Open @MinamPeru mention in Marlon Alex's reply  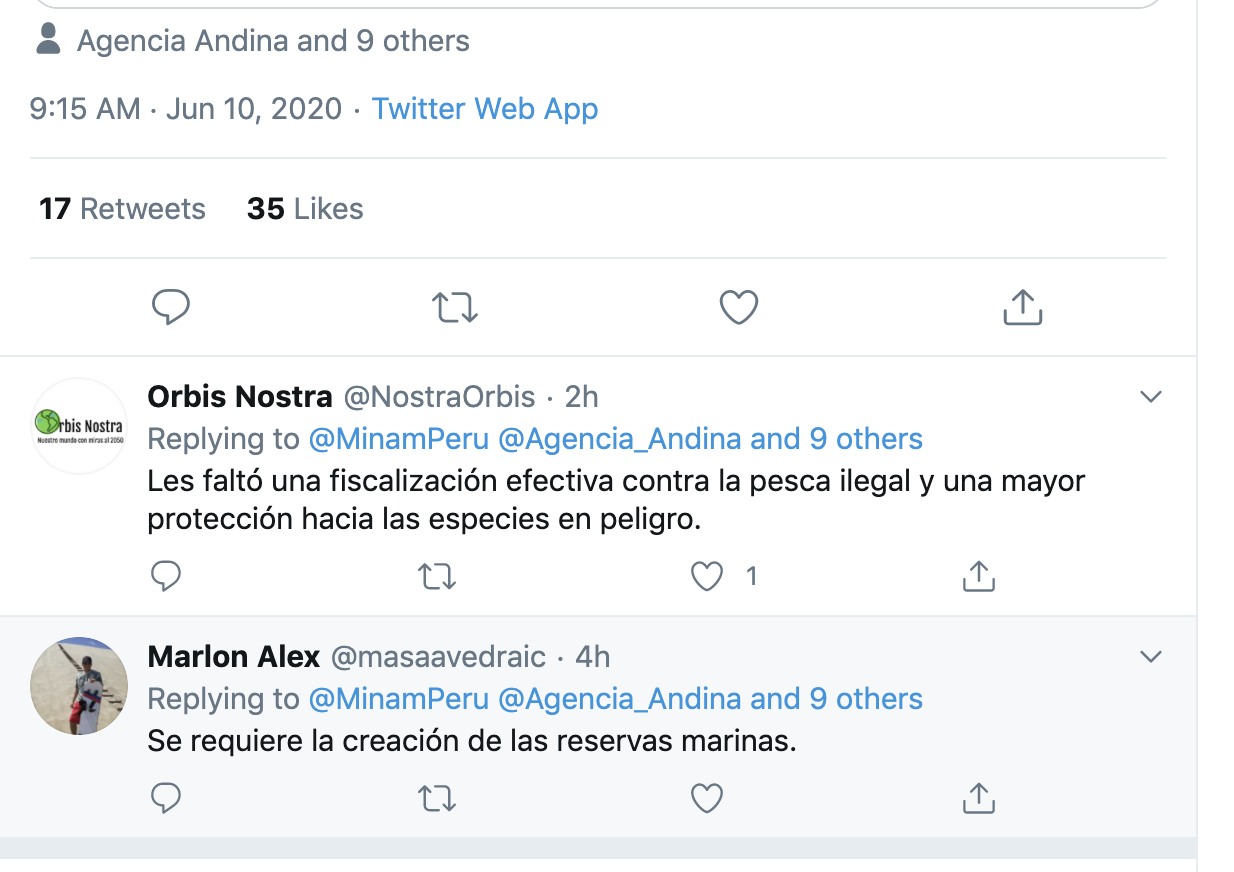pyautogui.click(x=398, y=698)
